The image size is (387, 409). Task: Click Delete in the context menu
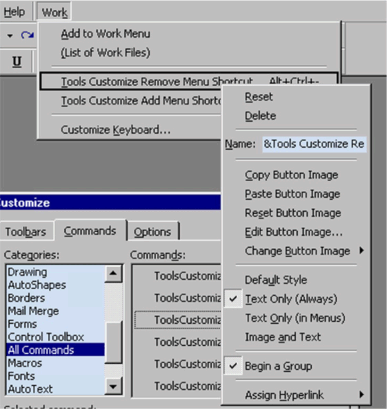click(260, 116)
